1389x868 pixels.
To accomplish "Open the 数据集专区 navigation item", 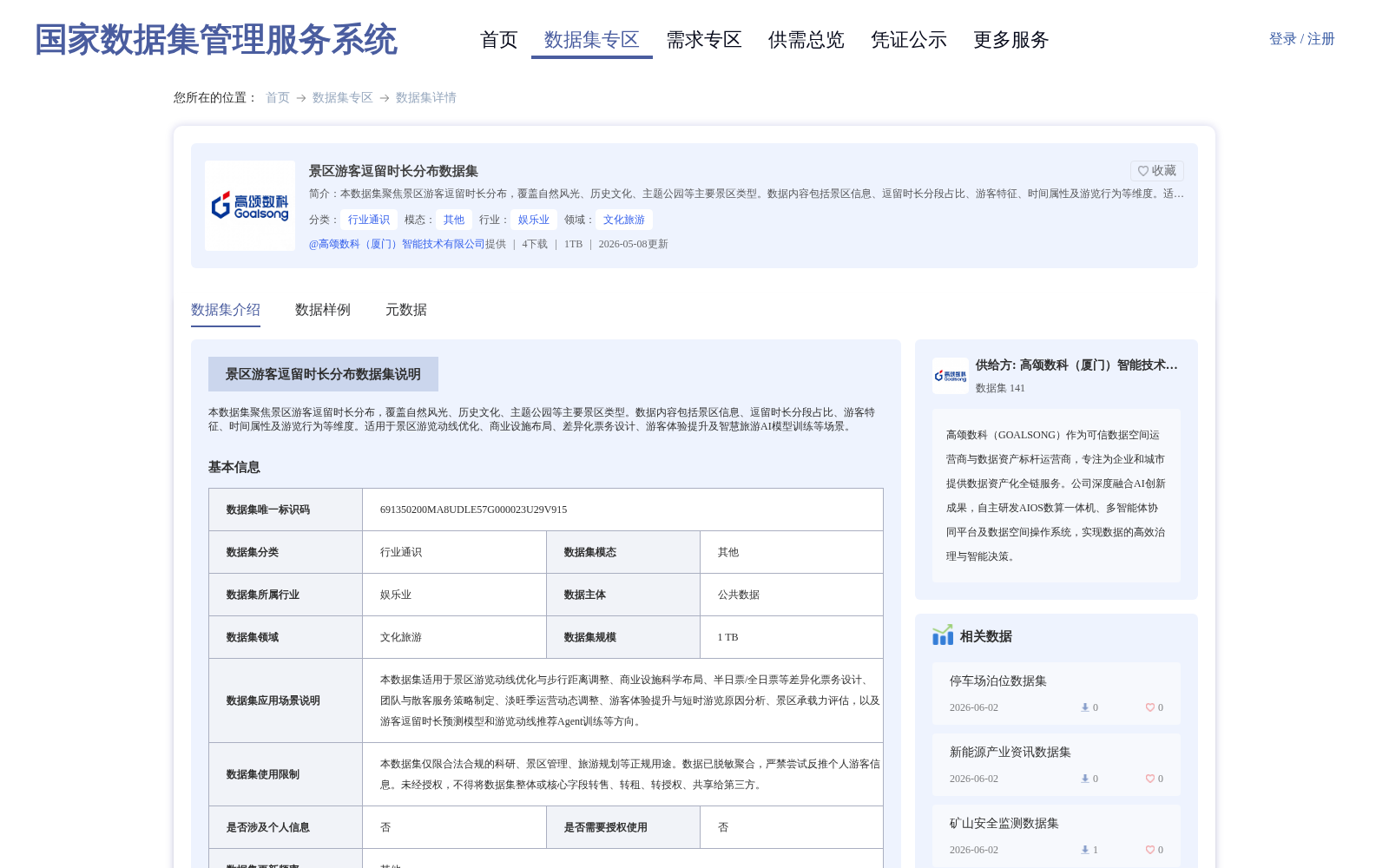I will coord(592,40).
